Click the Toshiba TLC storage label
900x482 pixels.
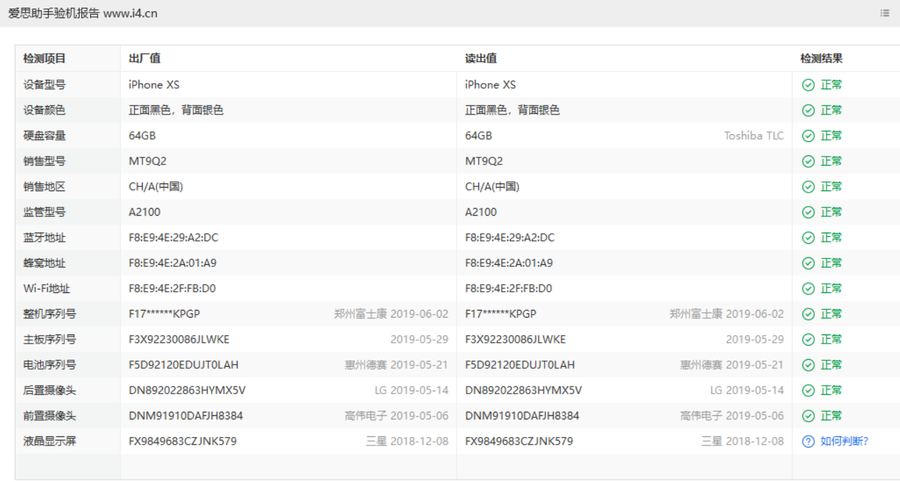pos(754,136)
